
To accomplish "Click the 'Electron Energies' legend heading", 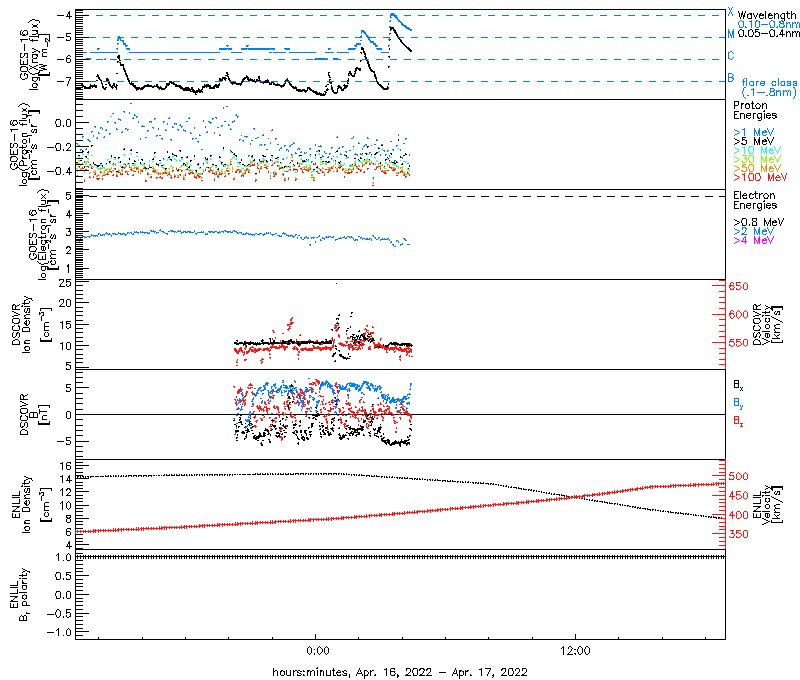I will [755, 200].
